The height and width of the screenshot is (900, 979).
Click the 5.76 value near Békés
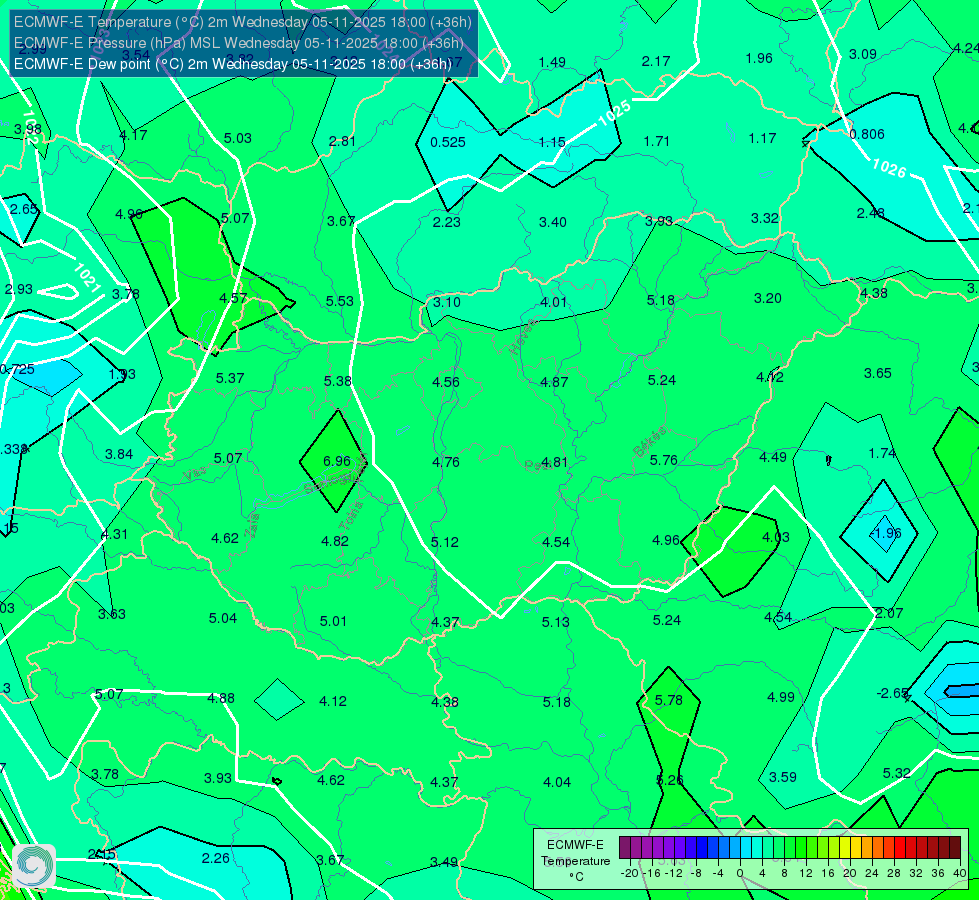point(663,460)
